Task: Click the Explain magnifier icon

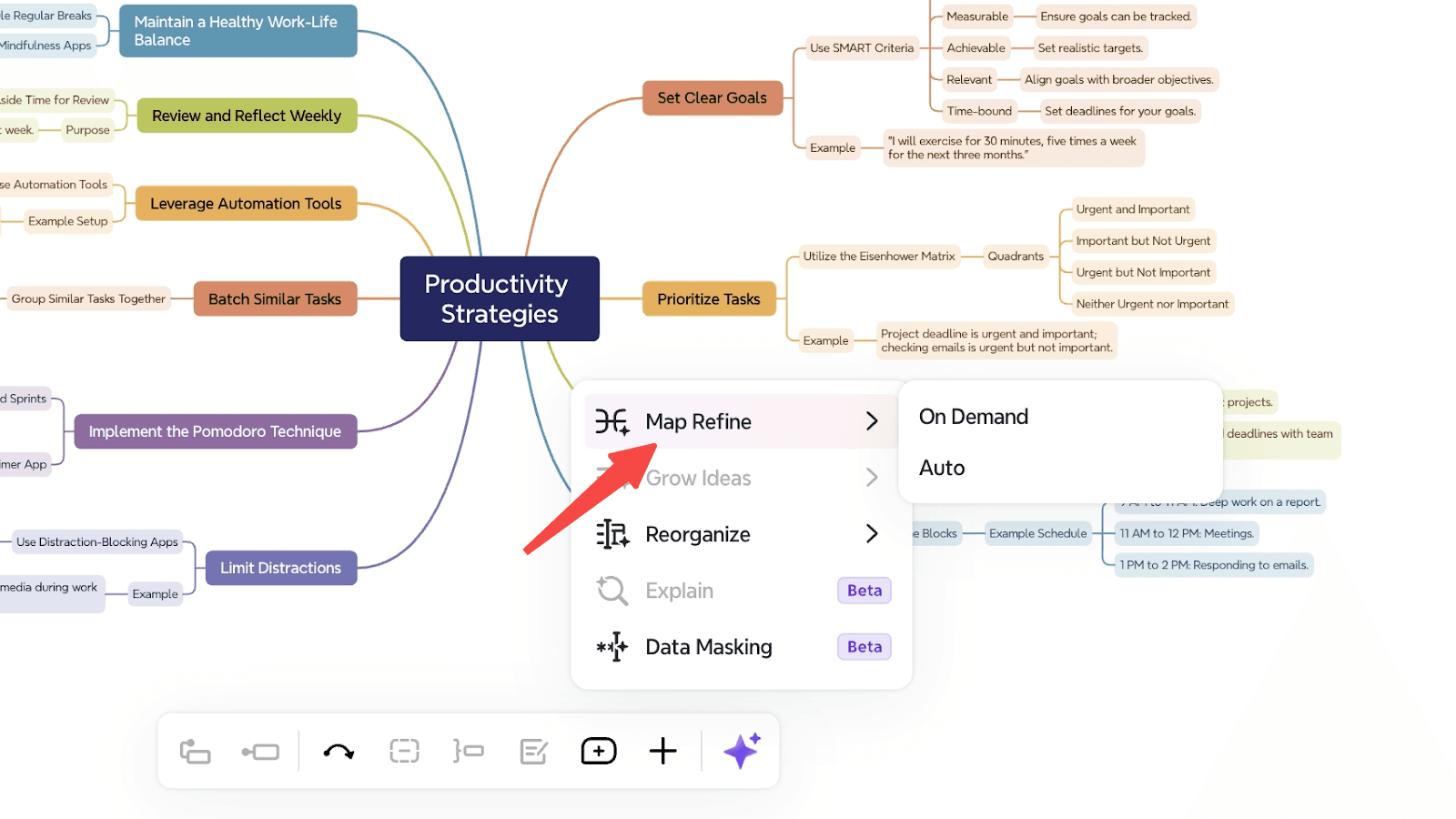Action: [612, 591]
